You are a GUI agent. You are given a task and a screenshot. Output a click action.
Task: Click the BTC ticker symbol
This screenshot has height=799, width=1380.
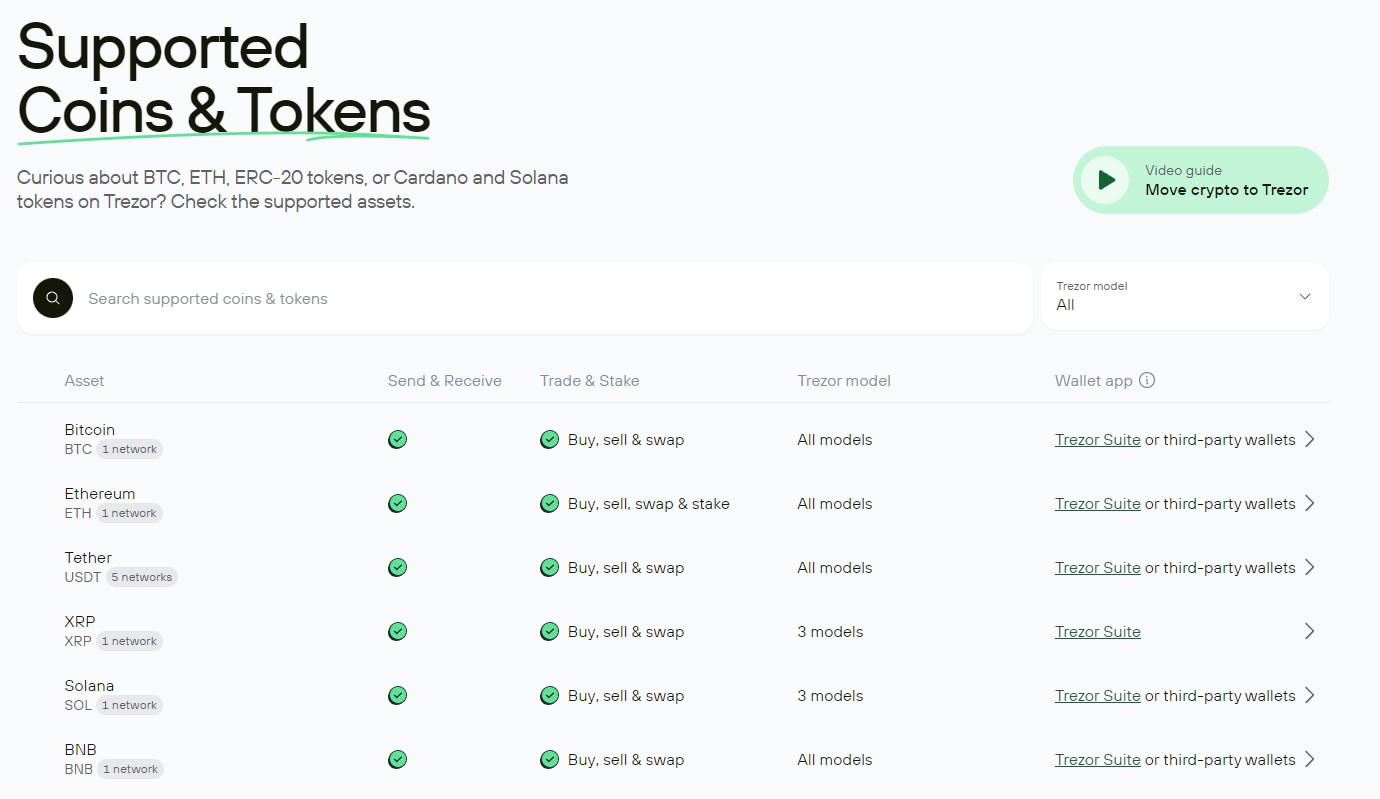coord(78,449)
